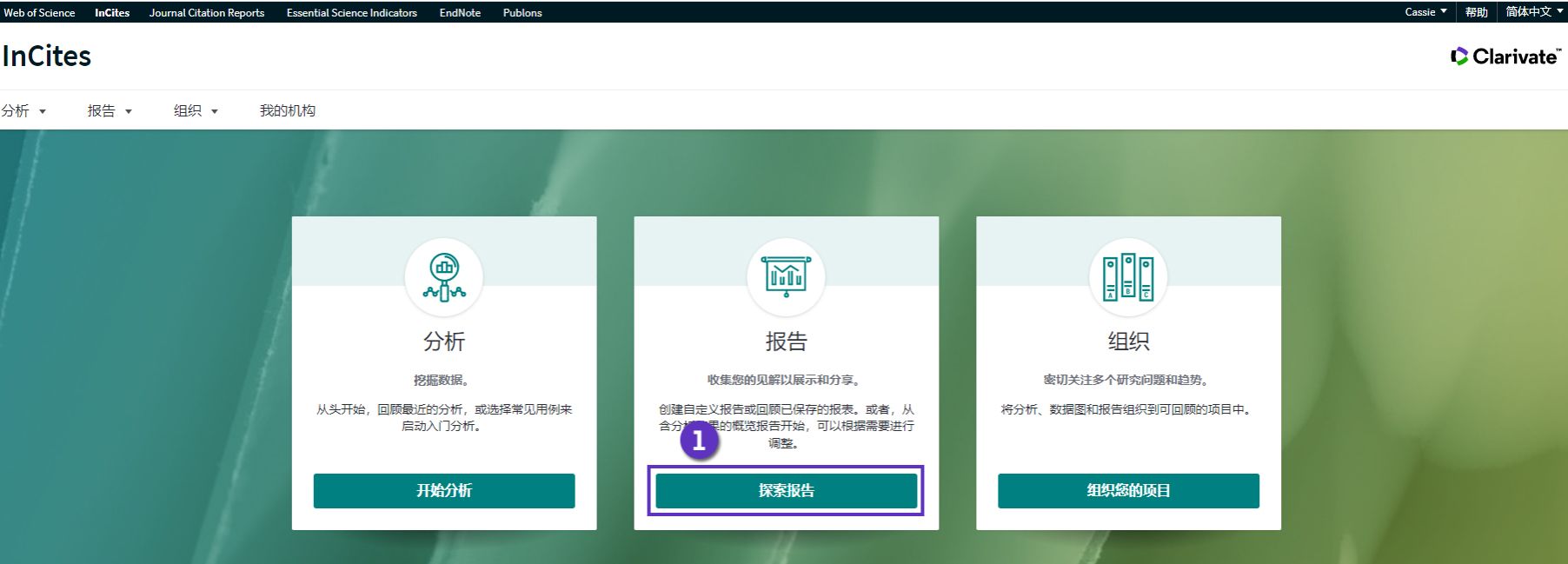Image resolution: width=1568 pixels, height=564 pixels.
Task: Expand the 分析 dropdown menu
Action: [23, 111]
